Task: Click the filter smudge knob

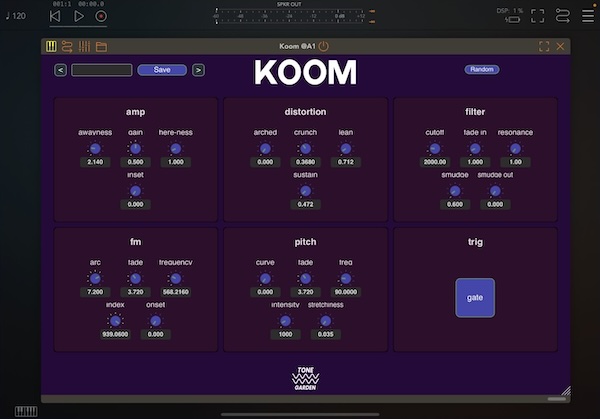Action: (x=455, y=191)
